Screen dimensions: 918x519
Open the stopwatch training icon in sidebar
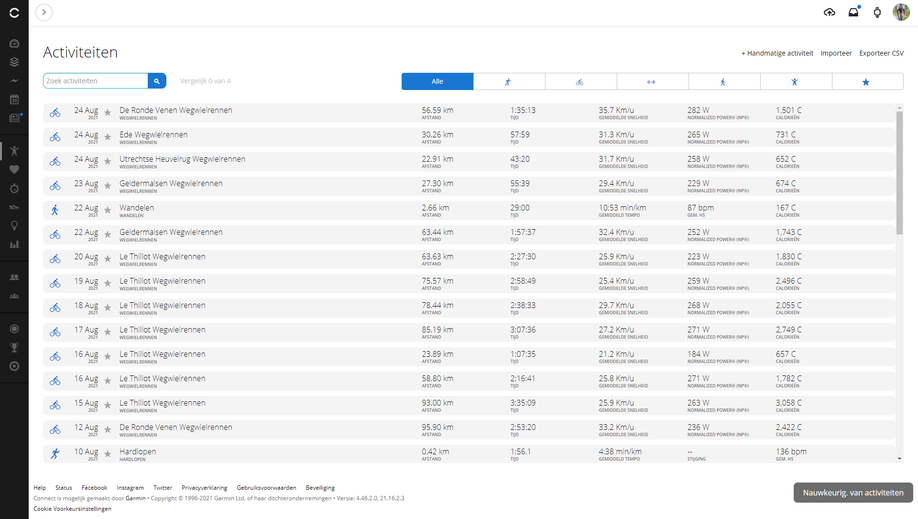pyautogui.click(x=14, y=188)
